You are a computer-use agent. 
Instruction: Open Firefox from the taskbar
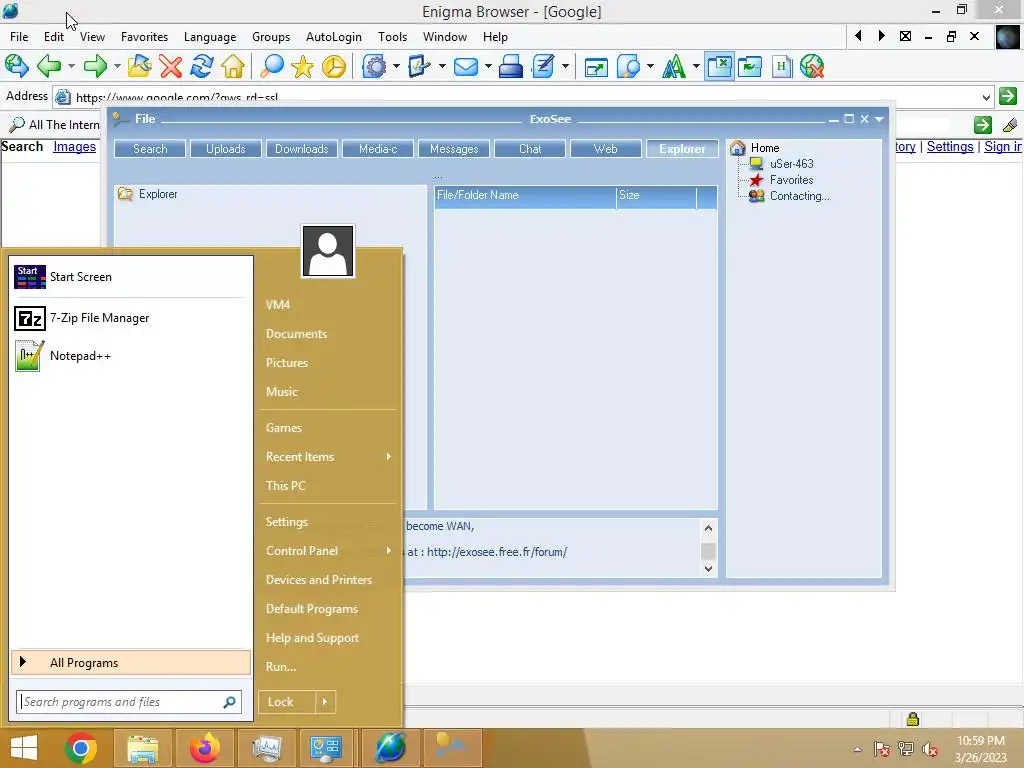pos(204,748)
